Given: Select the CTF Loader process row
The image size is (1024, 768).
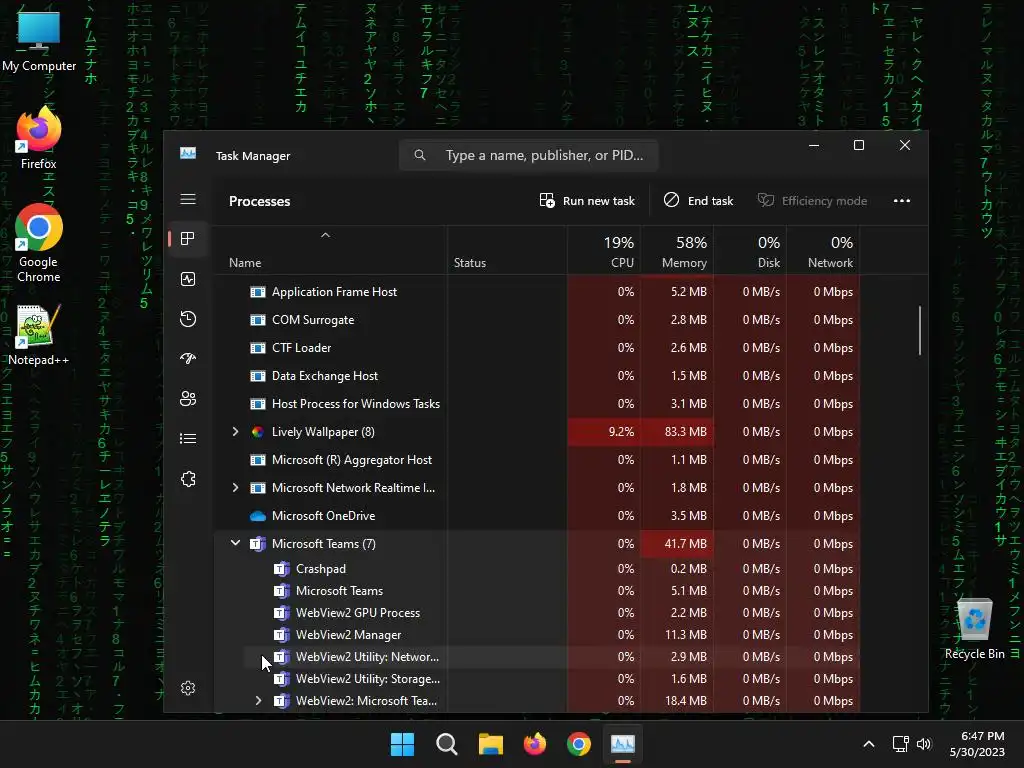Looking at the screenshot, I should [537, 348].
